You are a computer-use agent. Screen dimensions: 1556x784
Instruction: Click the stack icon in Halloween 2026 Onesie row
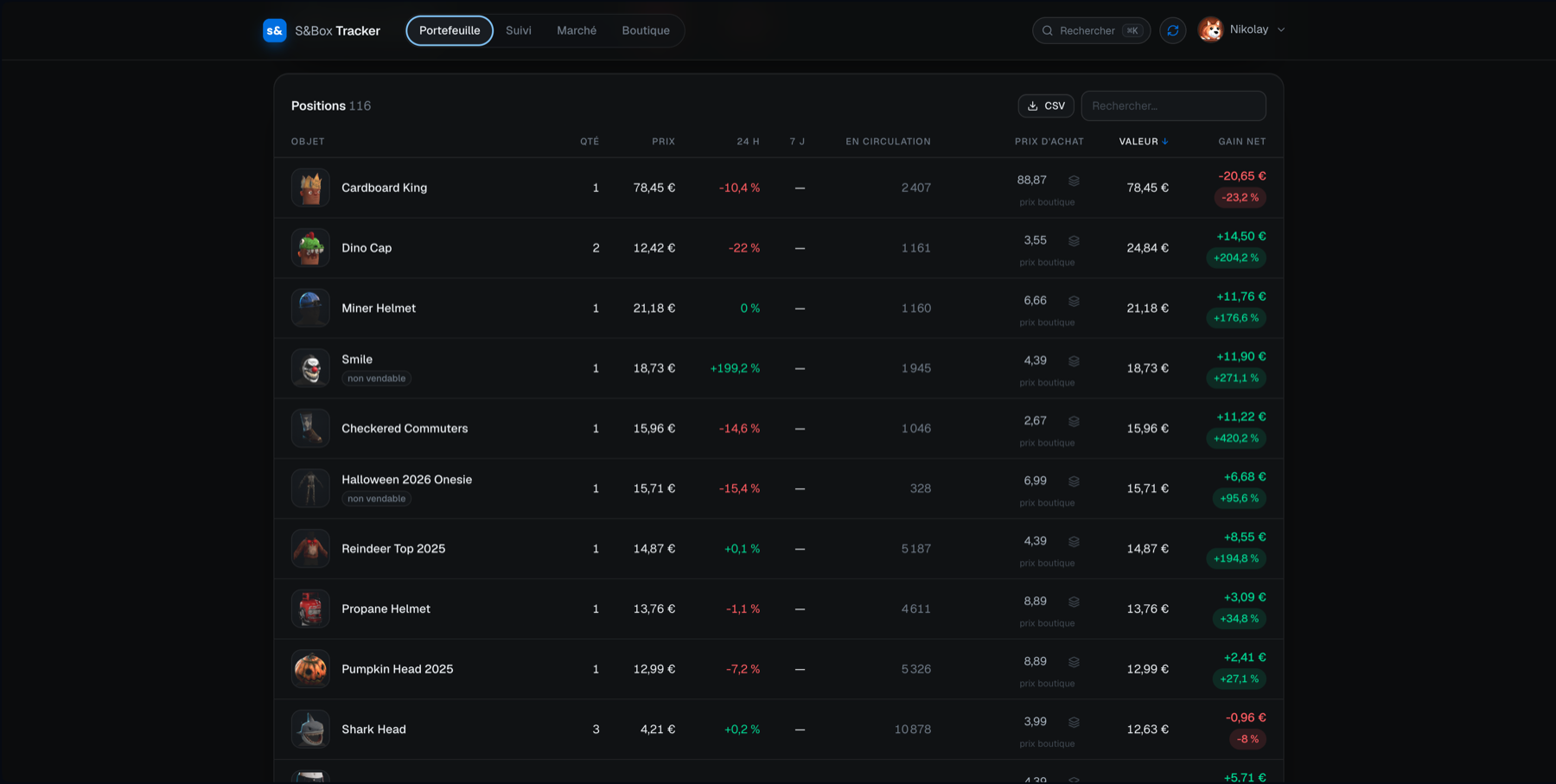coord(1074,481)
